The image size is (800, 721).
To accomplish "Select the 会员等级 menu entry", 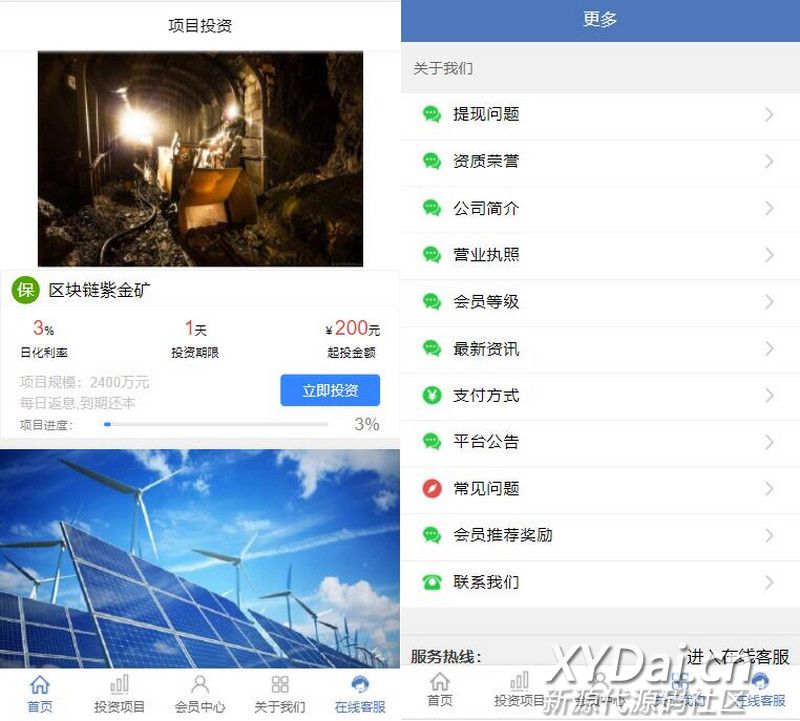I will (x=601, y=302).
